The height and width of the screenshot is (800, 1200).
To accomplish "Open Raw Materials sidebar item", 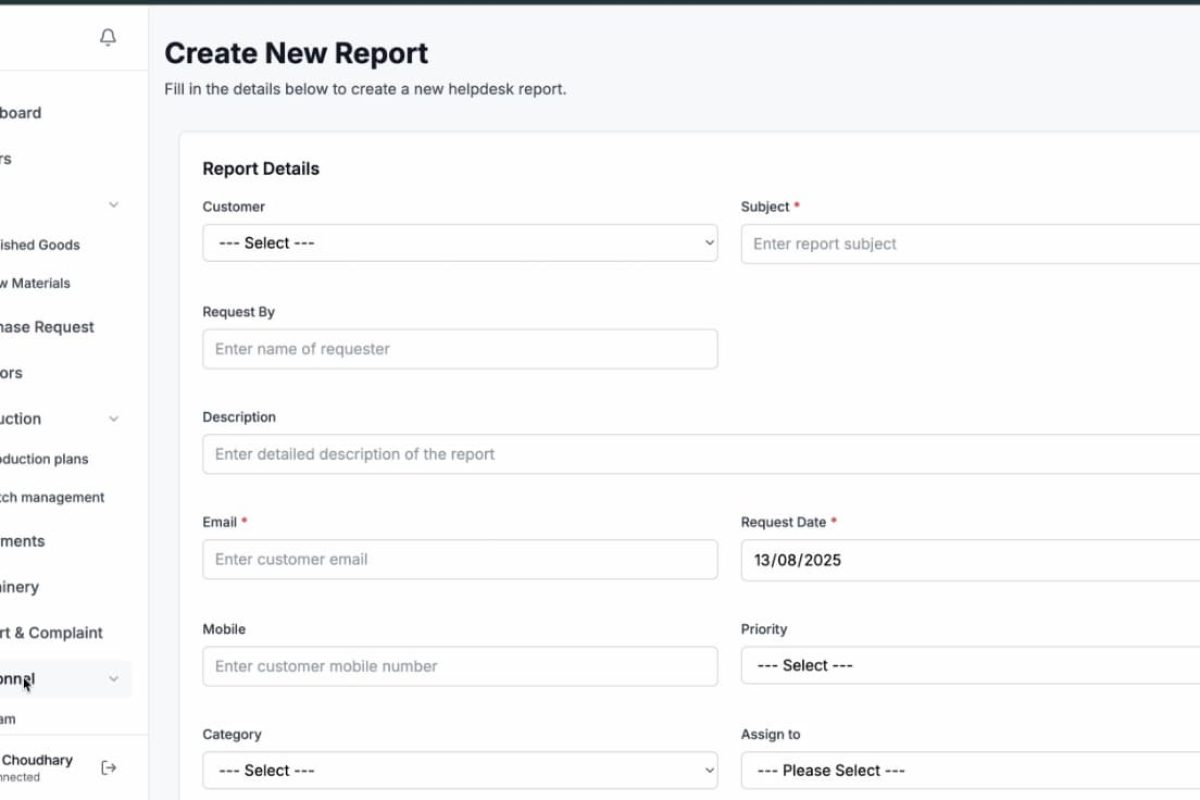I will pyautogui.click(x=35, y=283).
